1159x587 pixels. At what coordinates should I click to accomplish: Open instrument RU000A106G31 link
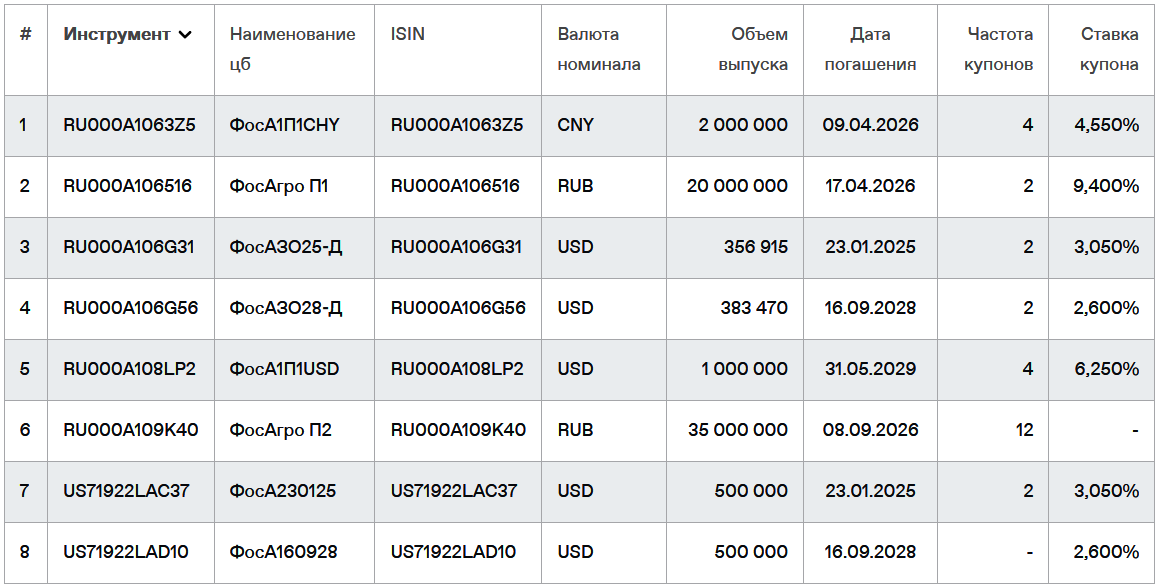(x=129, y=247)
